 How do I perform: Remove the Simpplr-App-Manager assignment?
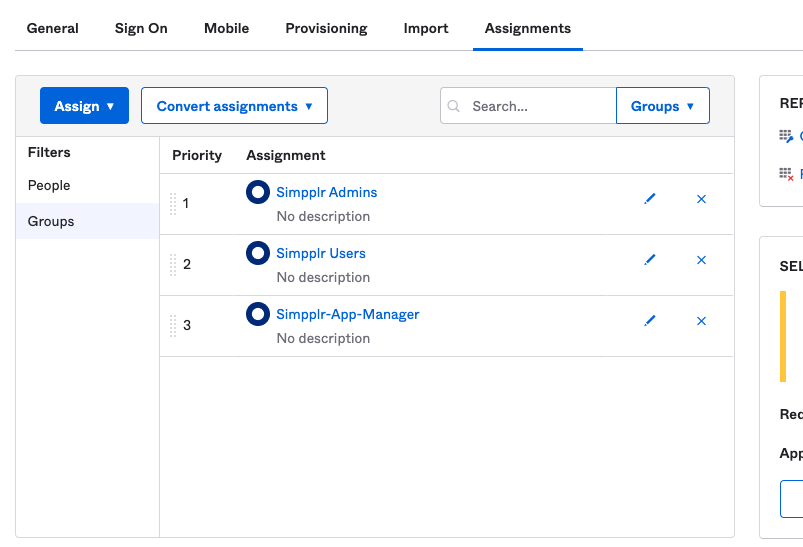pyautogui.click(x=702, y=321)
